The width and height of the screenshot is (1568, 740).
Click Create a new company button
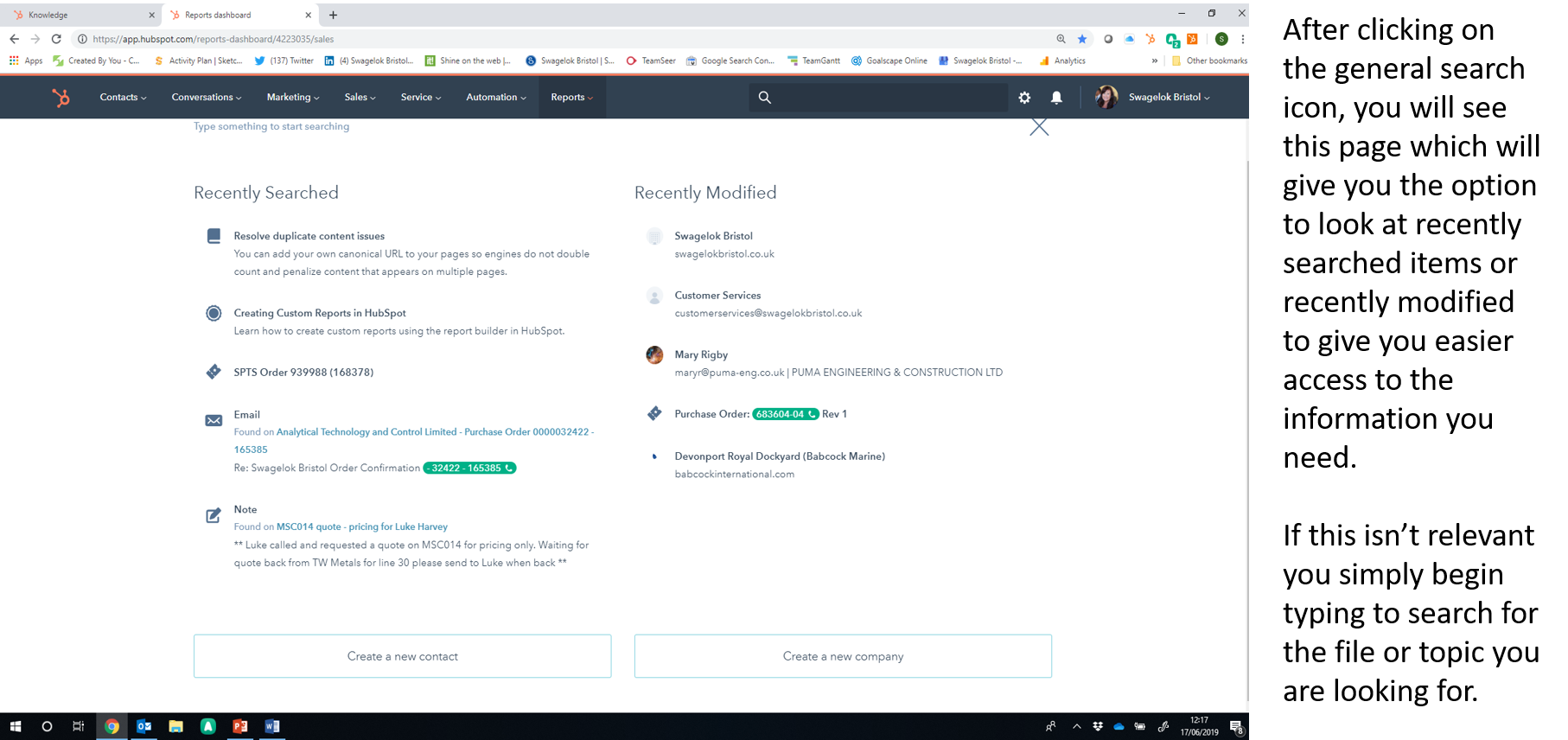tap(844, 656)
